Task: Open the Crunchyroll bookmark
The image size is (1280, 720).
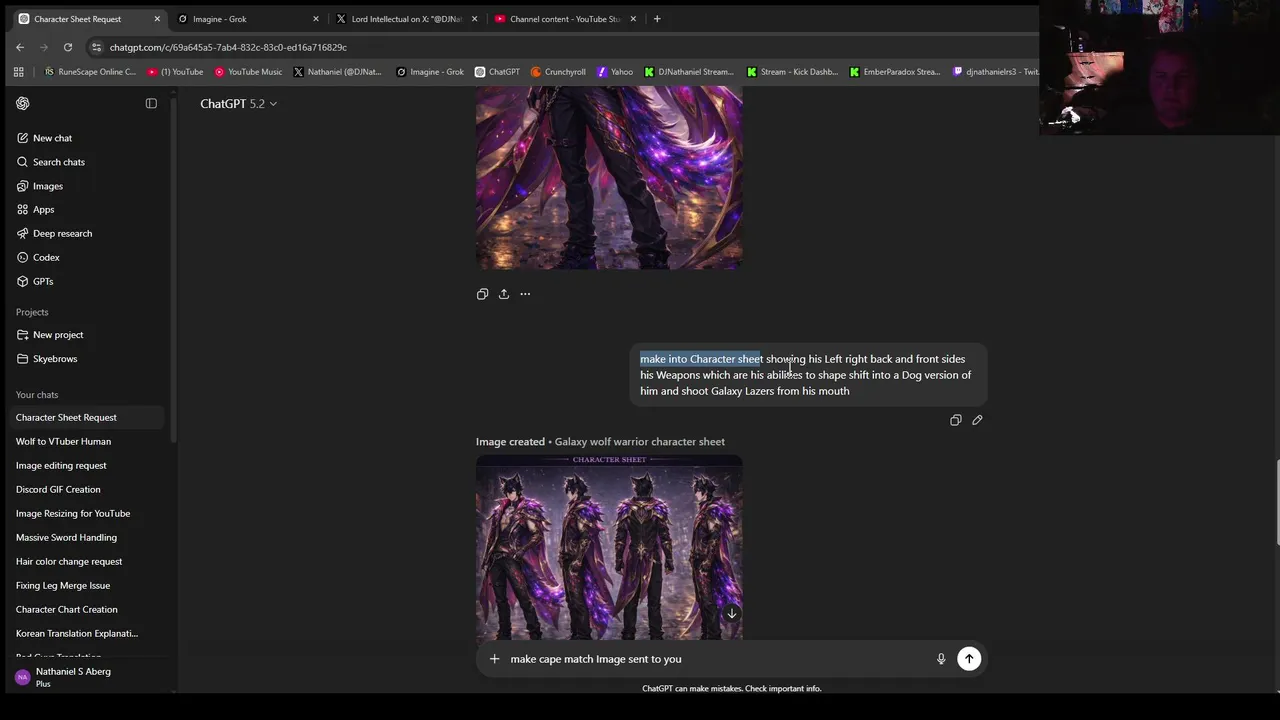Action: click(558, 72)
